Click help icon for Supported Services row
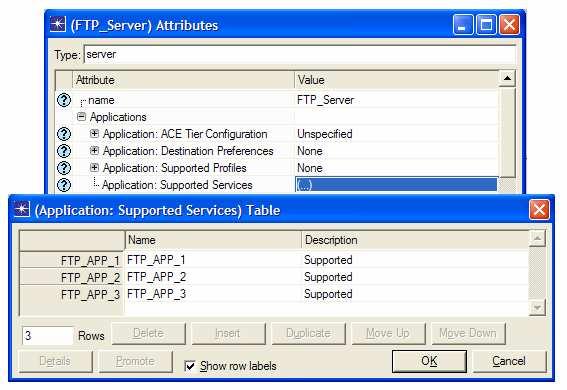Image resolution: width=567 pixels, height=390 pixels. 64,185
